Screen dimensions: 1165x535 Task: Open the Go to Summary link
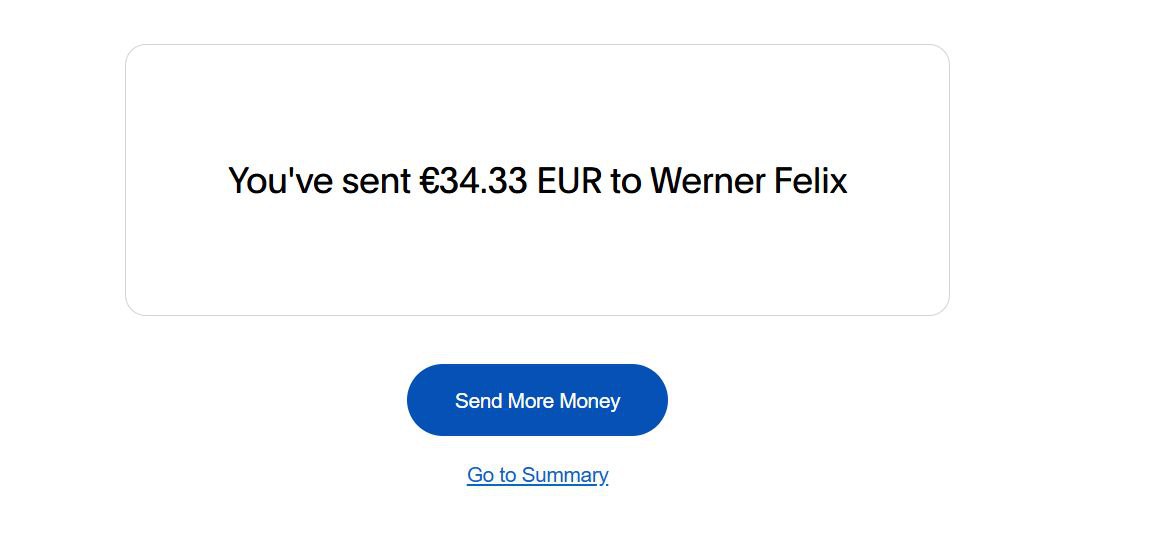[537, 475]
